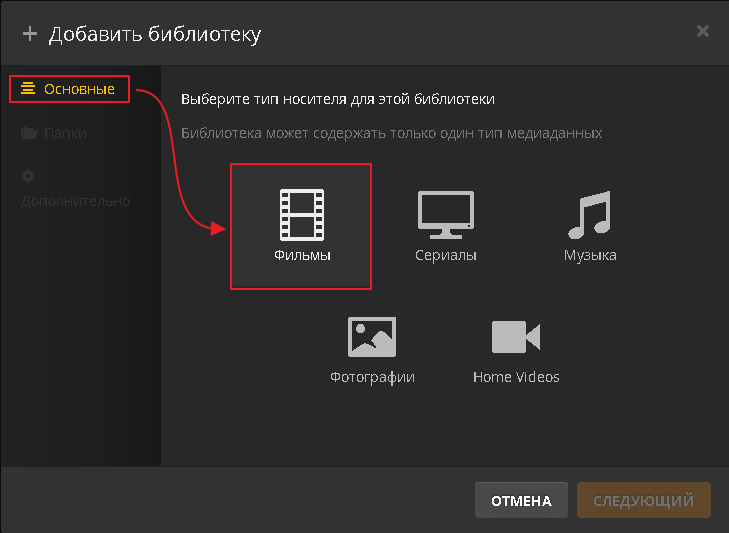Select the Фильмы film strip icon

[302, 214]
